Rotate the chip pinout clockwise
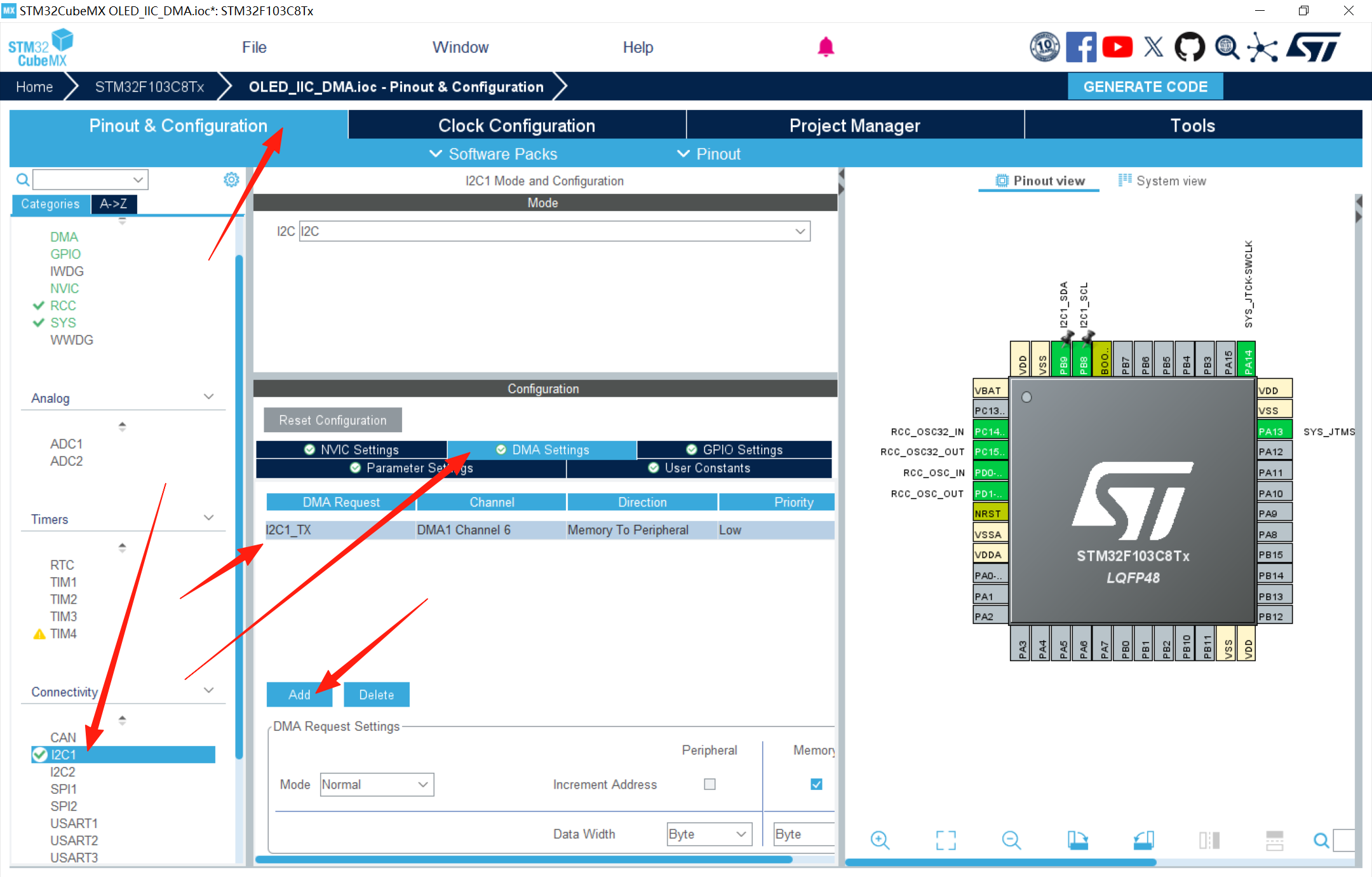 [1079, 840]
